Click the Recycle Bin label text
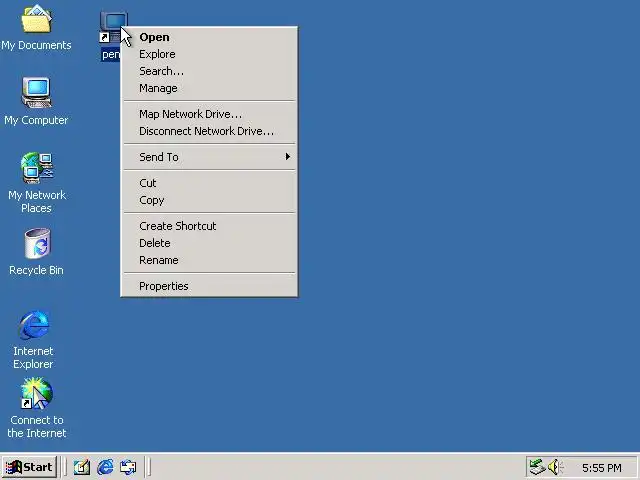 click(x=36, y=270)
